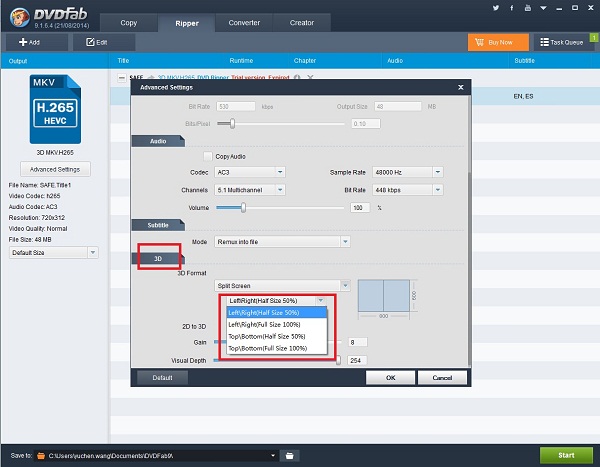Click Edit button in toolbar

[x=104, y=42]
